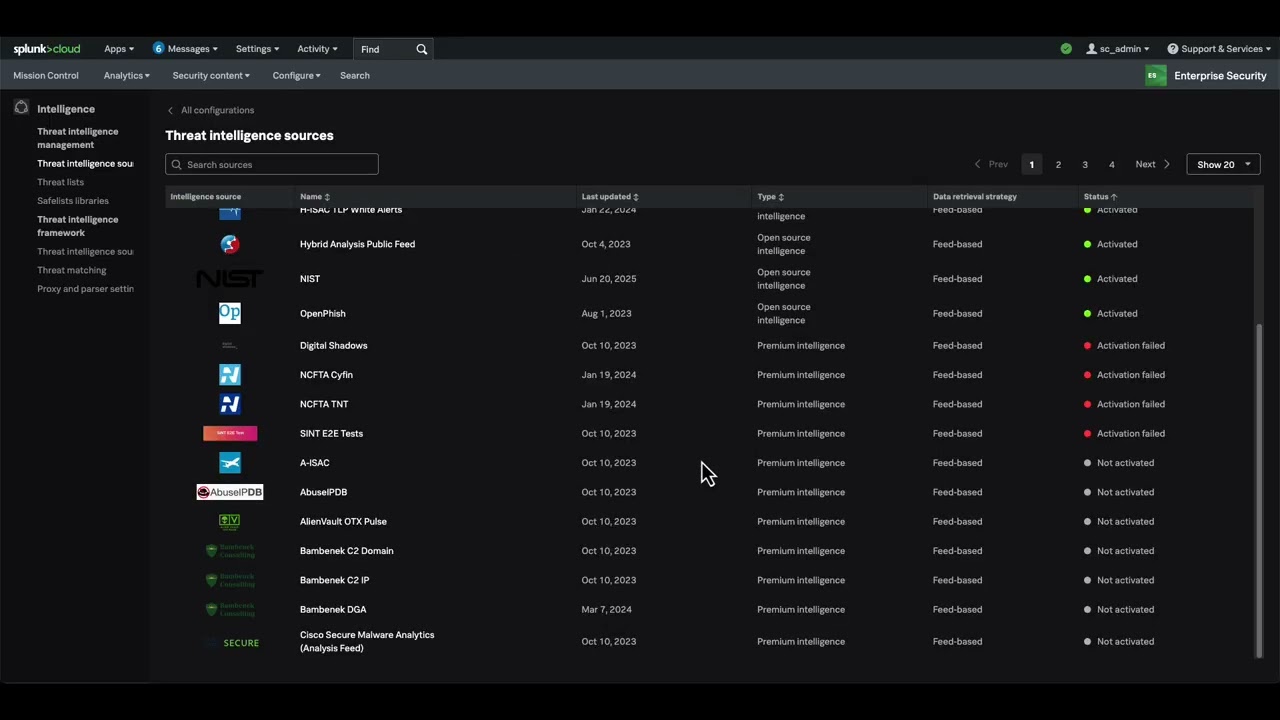Click the help icon beside Support & Services

click(1173, 49)
